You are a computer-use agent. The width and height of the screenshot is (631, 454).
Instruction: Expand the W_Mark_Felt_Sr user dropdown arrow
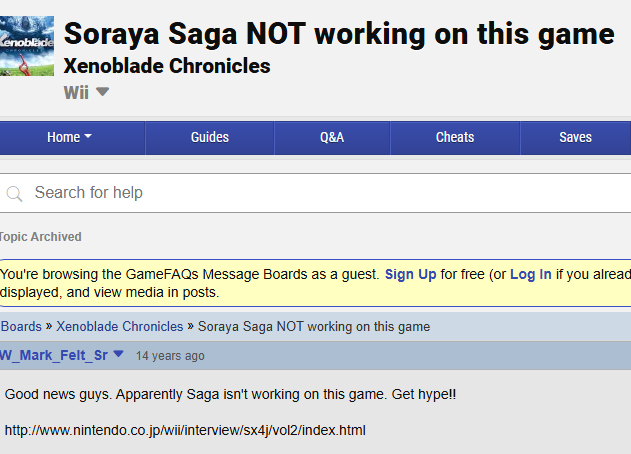point(118,354)
